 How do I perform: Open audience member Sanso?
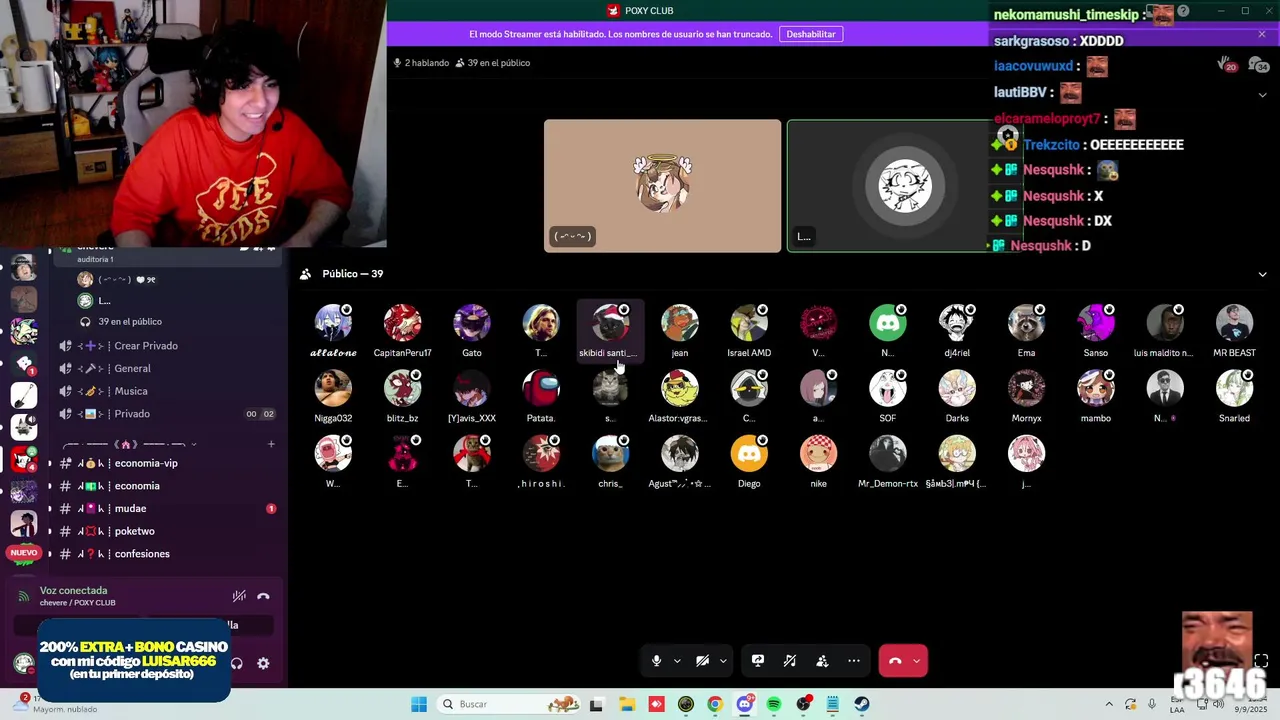pyautogui.click(x=1096, y=332)
